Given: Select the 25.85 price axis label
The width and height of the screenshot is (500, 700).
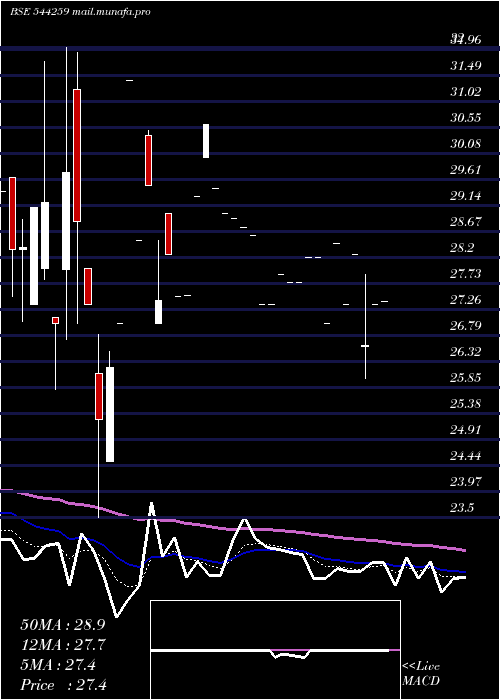Looking at the screenshot, I should tap(466, 378).
